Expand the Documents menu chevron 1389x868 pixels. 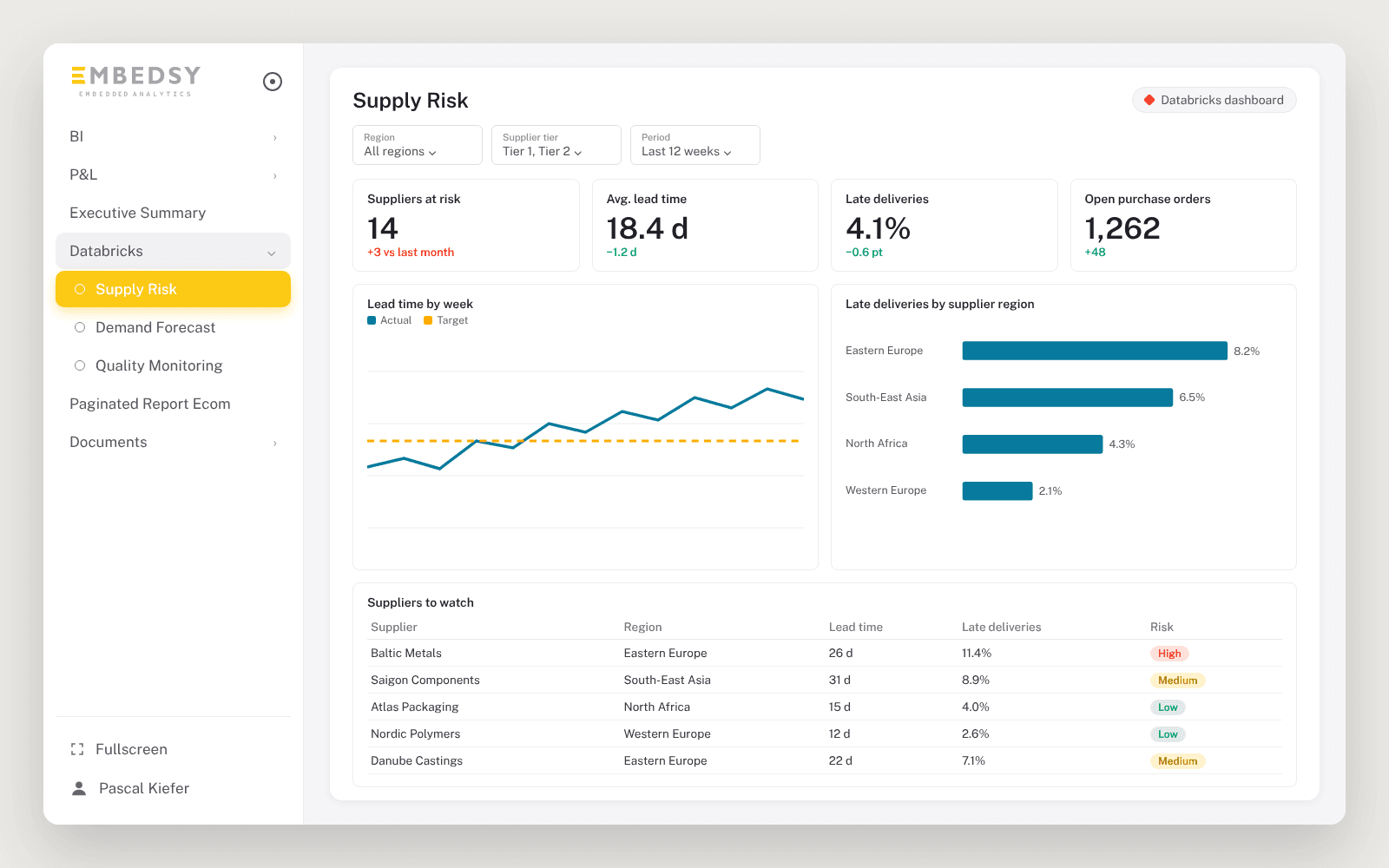[x=275, y=443]
